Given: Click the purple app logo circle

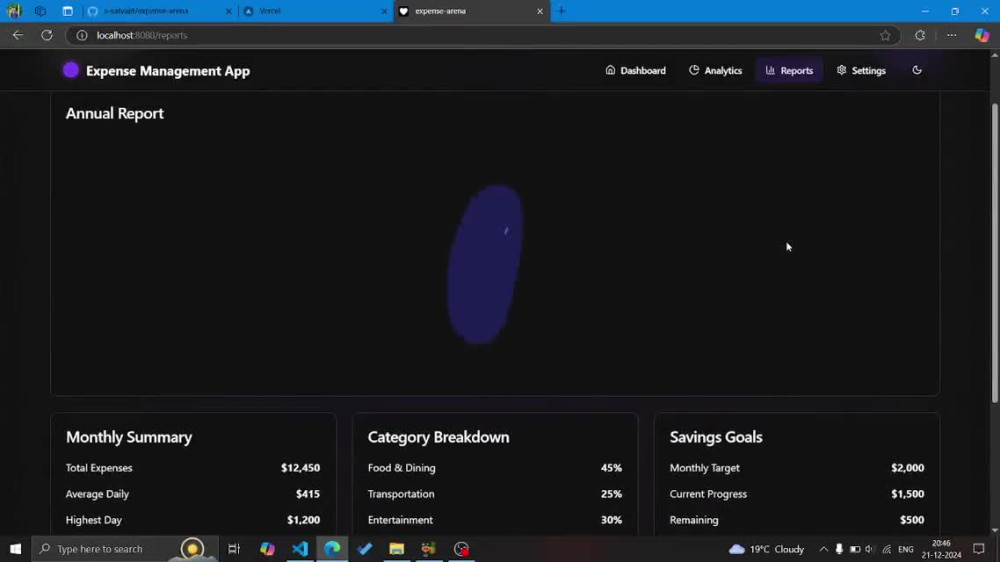Looking at the screenshot, I should click(x=71, y=70).
